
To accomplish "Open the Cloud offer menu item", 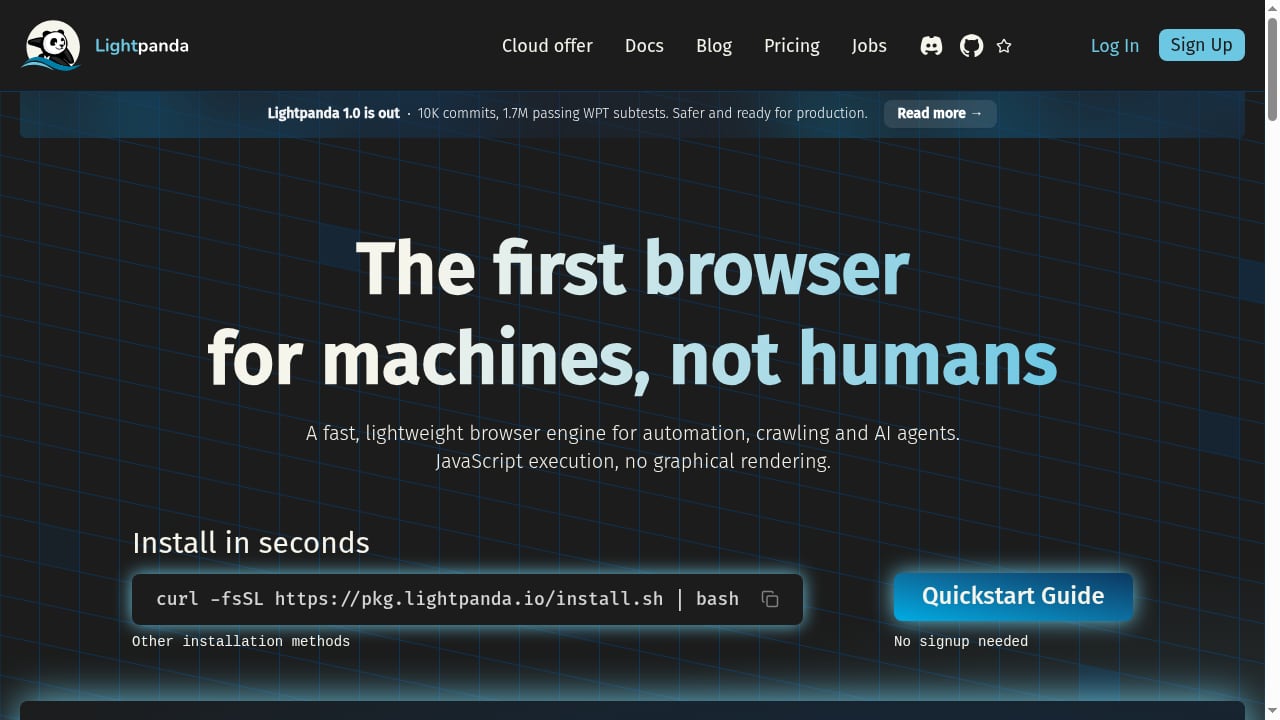I will pos(547,46).
